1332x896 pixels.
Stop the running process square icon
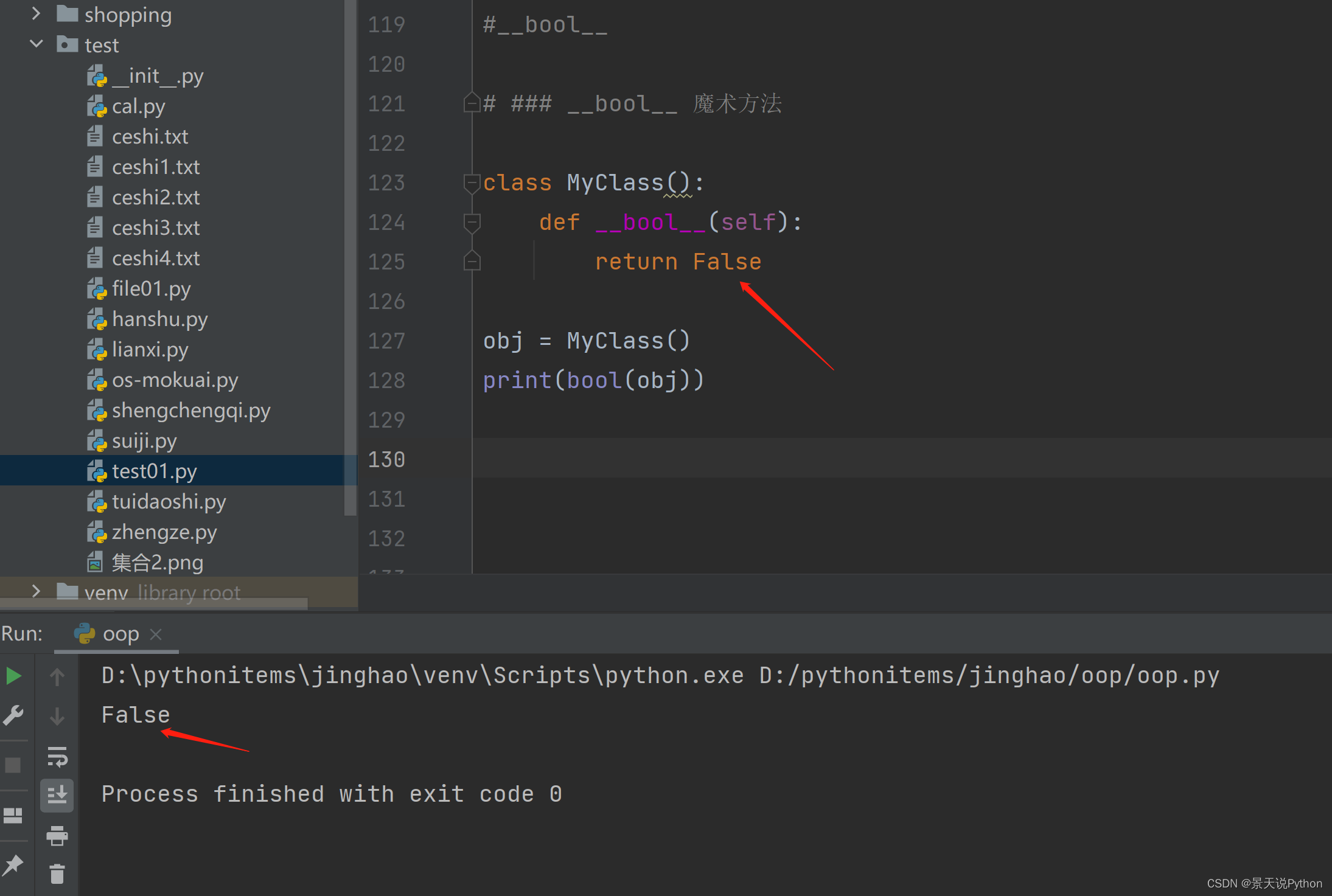pyautogui.click(x=13, y=765)
